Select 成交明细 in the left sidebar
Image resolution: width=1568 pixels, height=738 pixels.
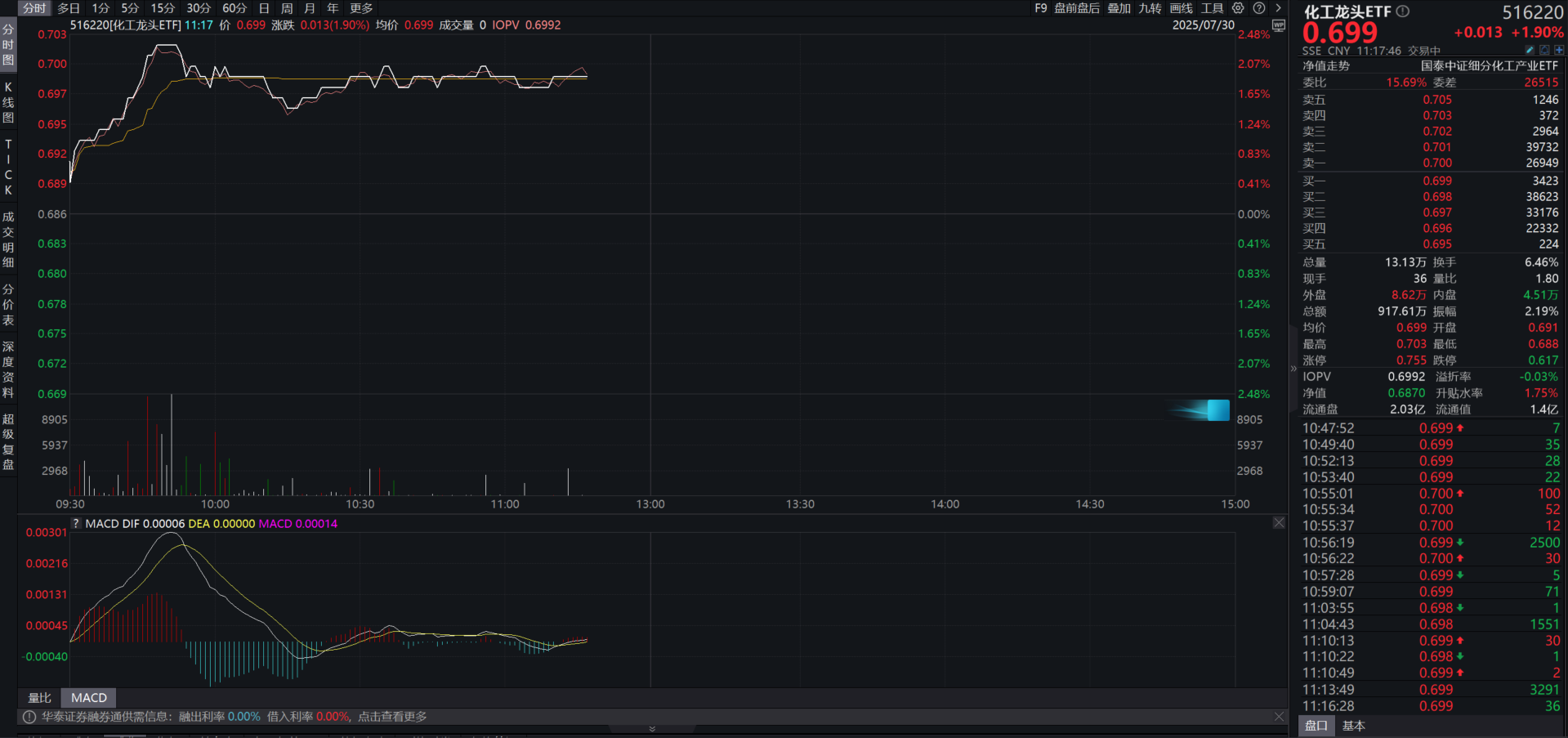tap(8, 238)
